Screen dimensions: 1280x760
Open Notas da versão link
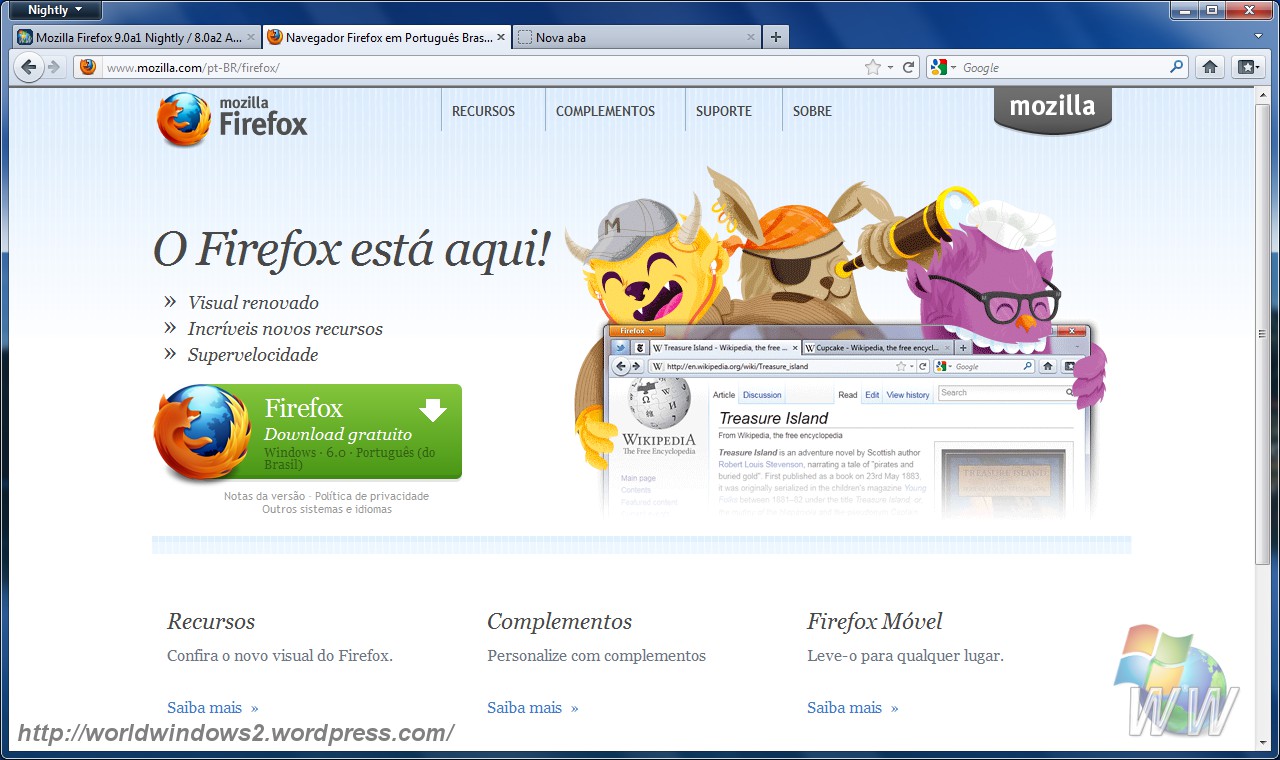264,496
